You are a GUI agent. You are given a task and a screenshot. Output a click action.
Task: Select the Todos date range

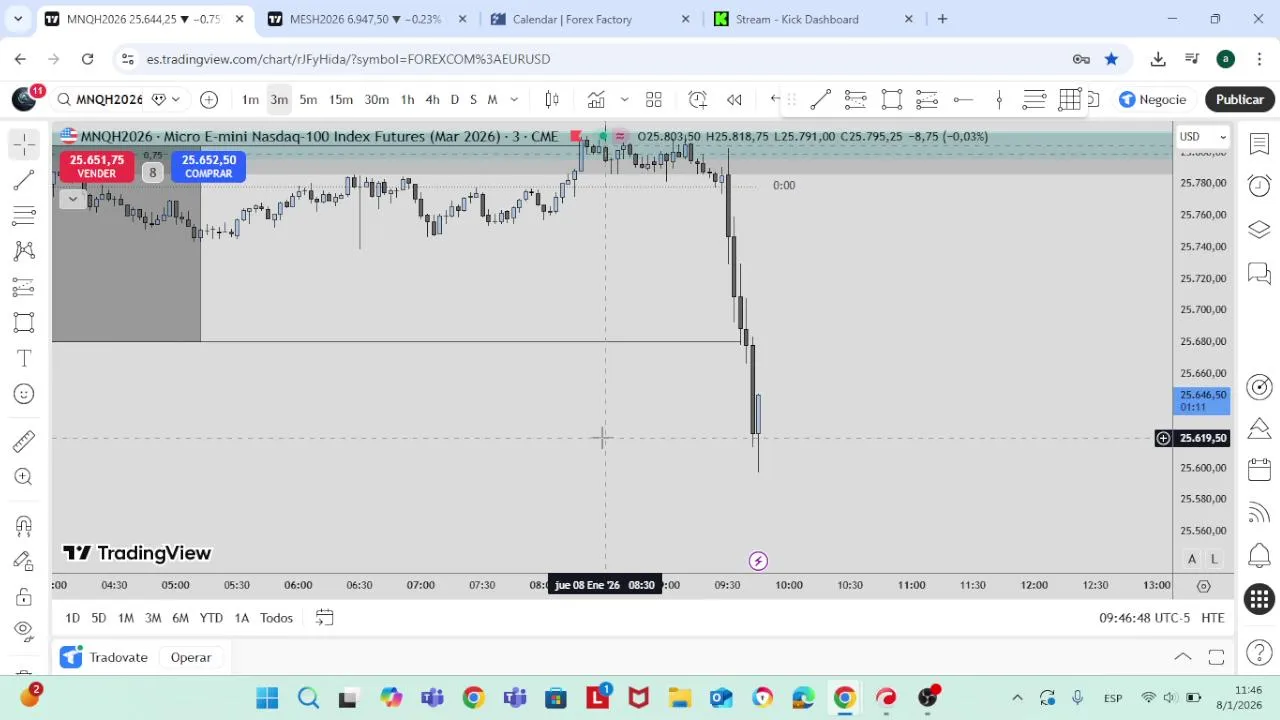pos(276,618)
